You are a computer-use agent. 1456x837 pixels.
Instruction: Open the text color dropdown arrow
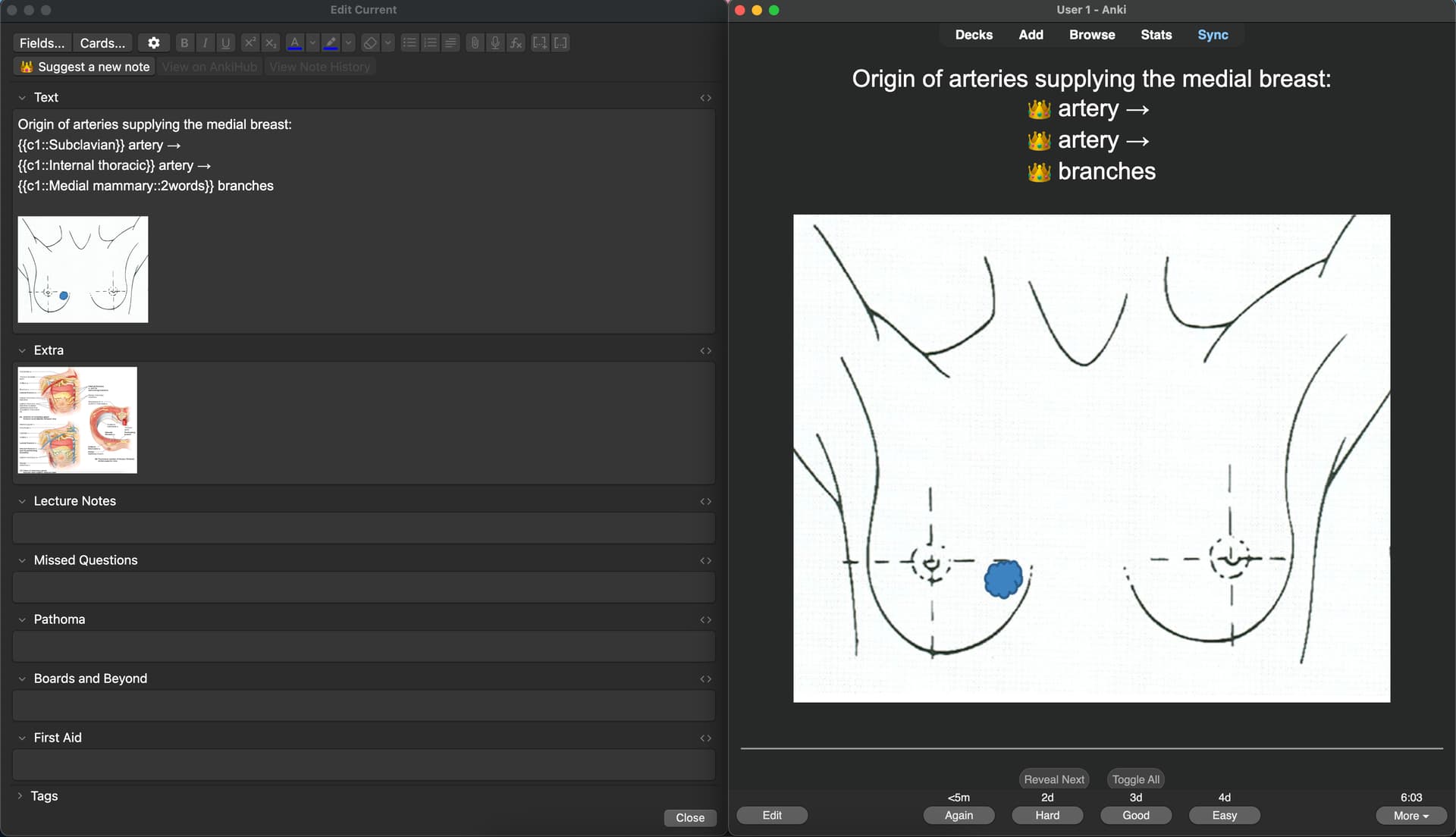tap(312, 43)
